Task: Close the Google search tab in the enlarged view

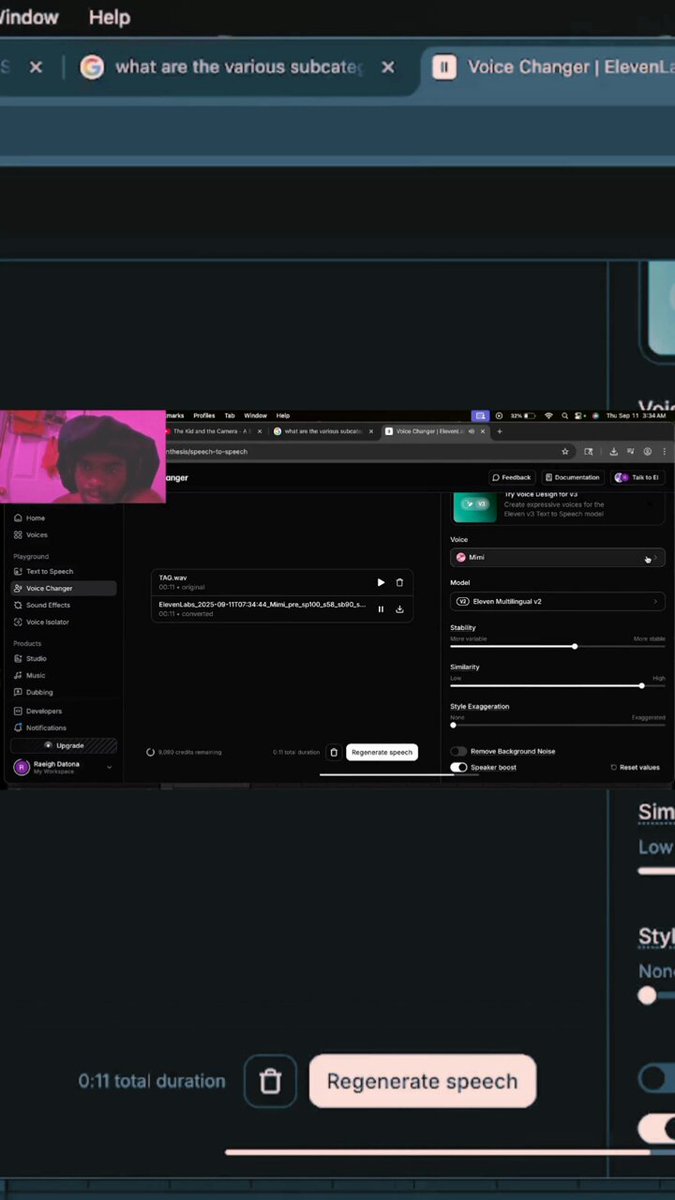Action: click(388, 67)
